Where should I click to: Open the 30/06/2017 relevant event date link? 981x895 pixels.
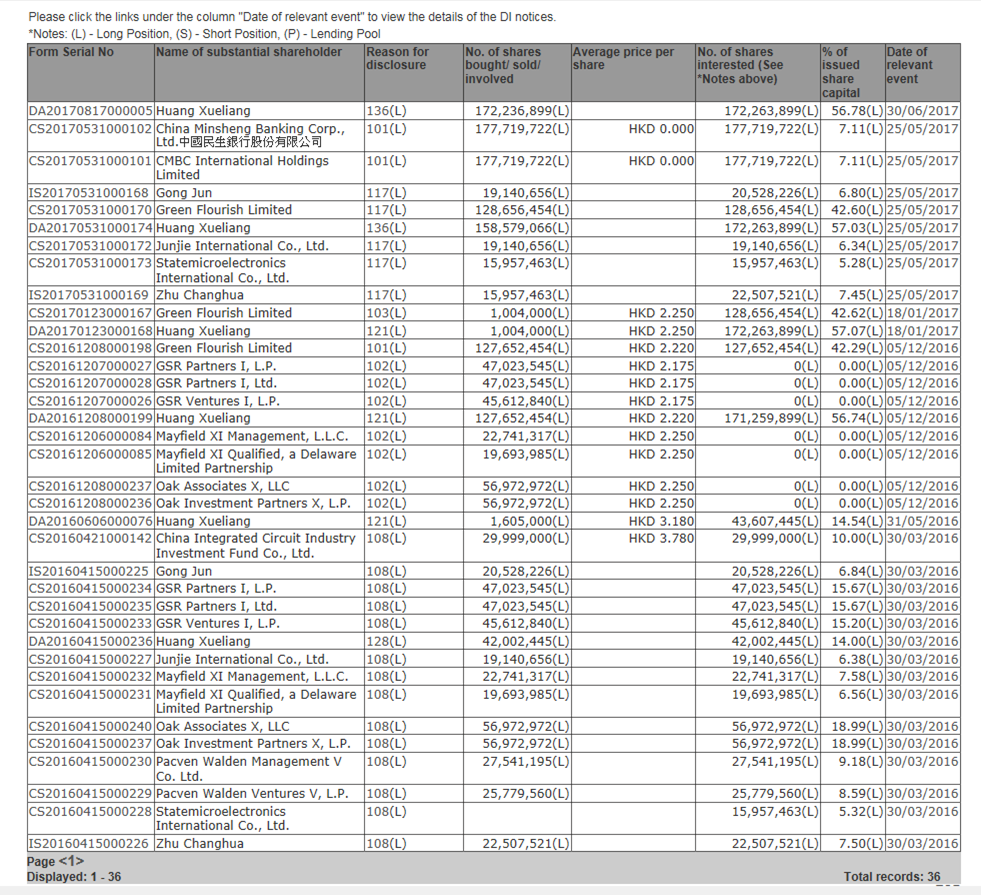[x=922, y=111]
